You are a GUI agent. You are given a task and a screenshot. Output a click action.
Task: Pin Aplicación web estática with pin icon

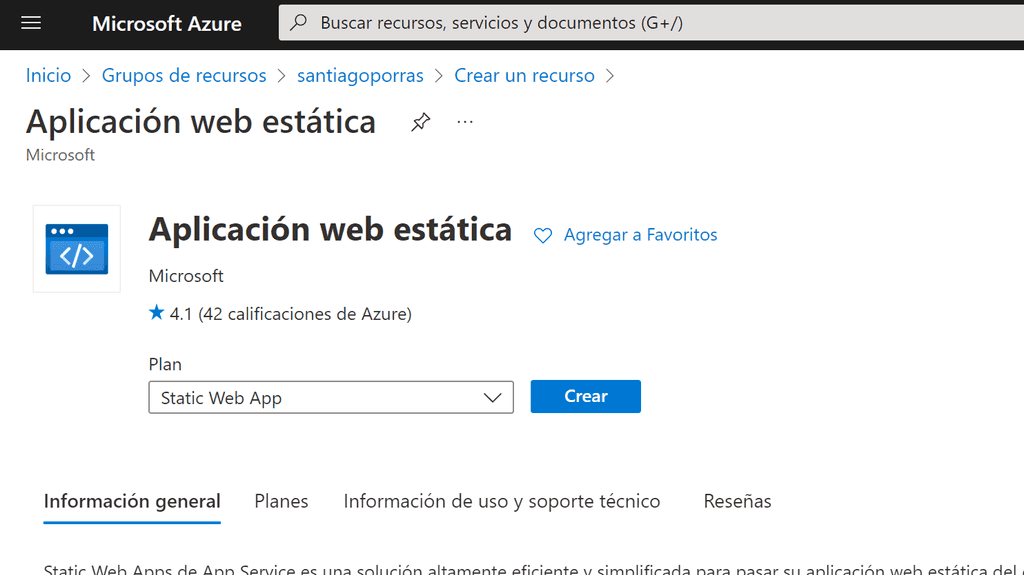pos(421,122)
